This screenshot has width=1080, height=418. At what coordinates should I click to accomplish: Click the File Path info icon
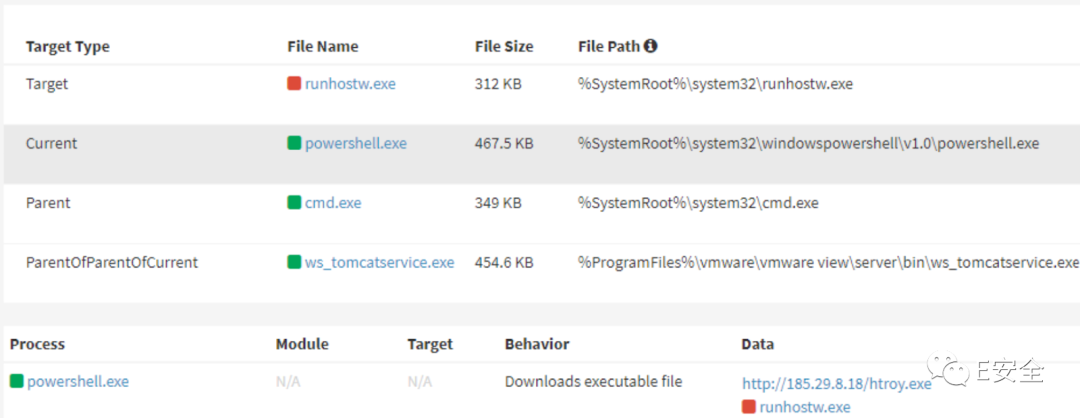pos(650,46)
